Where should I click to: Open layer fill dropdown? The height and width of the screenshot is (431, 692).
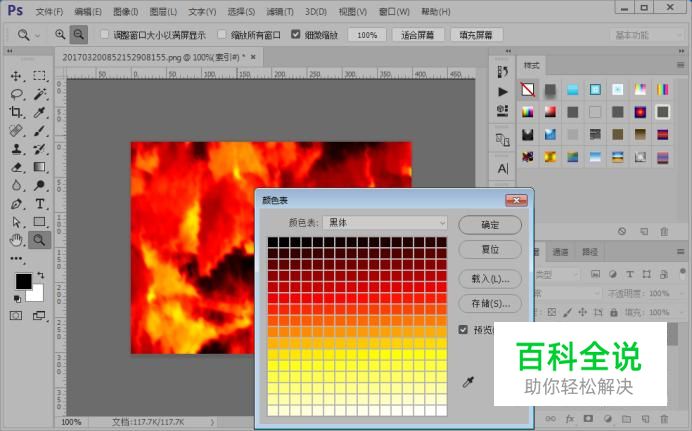[x=680, y=312]
